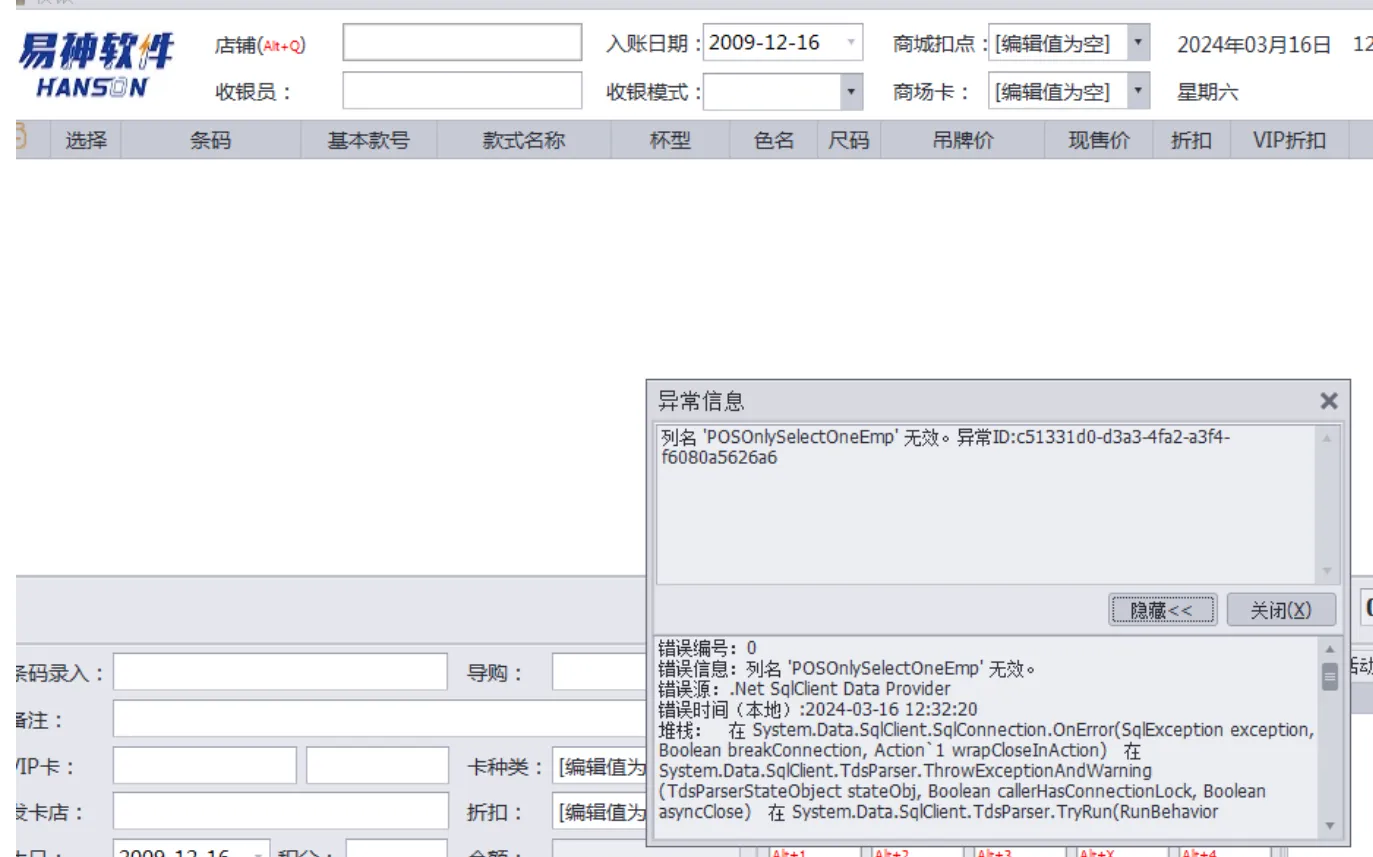The width and height of the screenshot is (1373, 857).
Task: Click the 吊牌价 column header
Action: pyautogui.click(x=962, y=141)
